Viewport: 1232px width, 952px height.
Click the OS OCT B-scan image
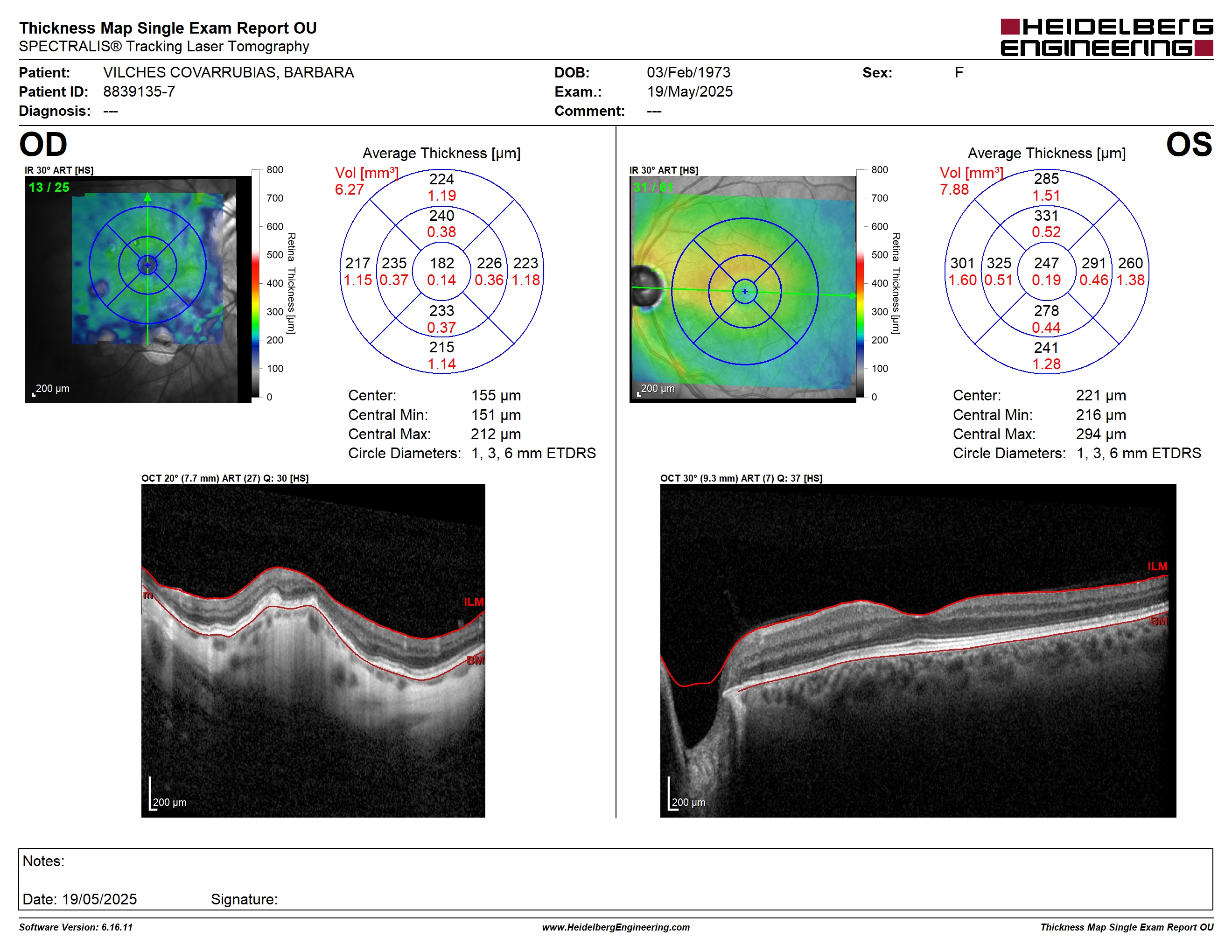point(918,650)
